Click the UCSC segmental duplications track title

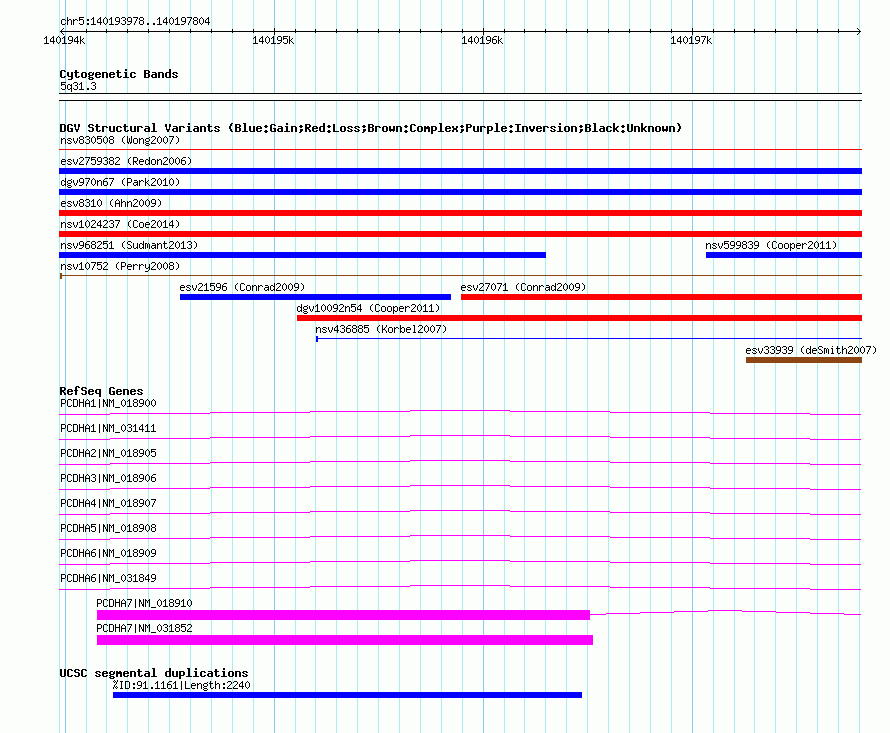tap(154, 673)
